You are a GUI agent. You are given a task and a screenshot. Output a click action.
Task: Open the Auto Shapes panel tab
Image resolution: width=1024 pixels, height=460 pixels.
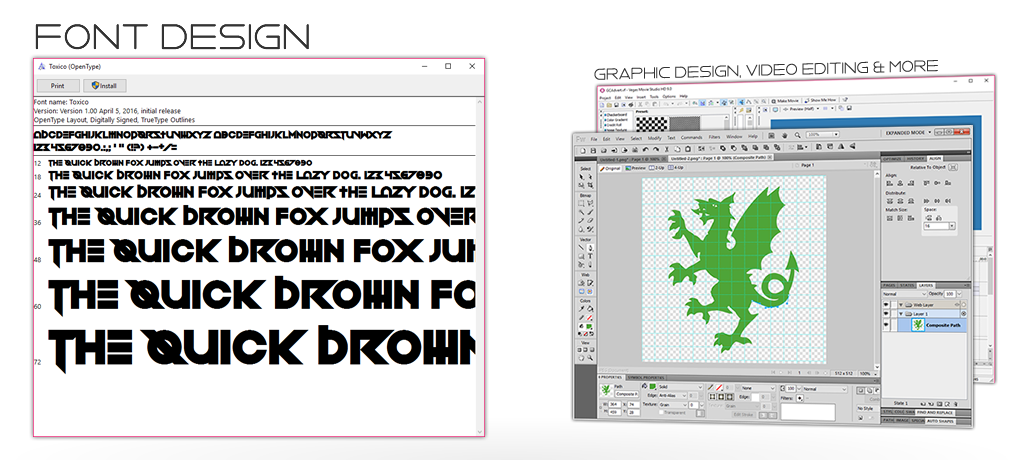click(940, 421)
